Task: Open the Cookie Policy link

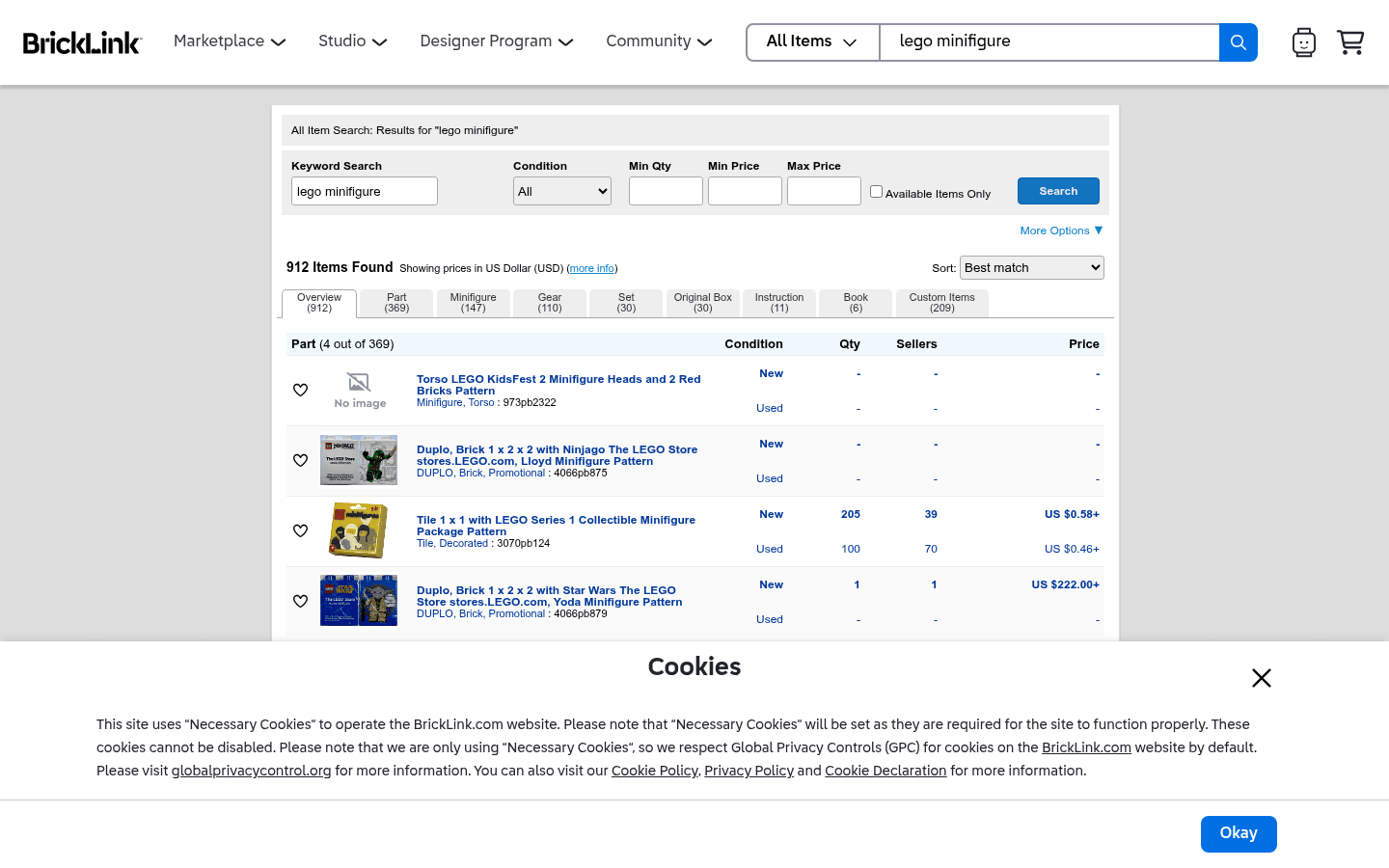Action: [655, 771]
